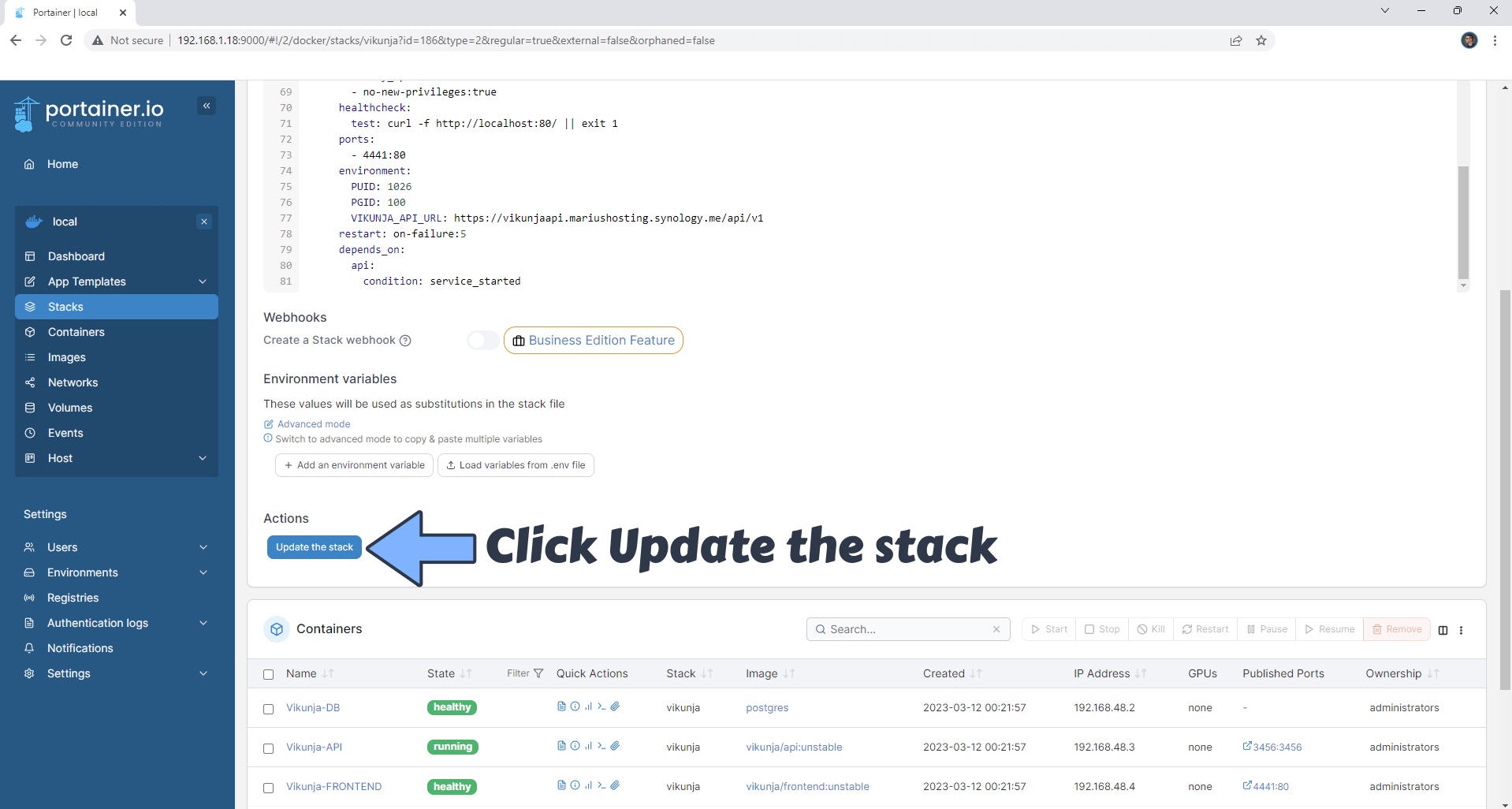Open stats icon for Vikunja-API container
The width and height of the screenshot is (1512, 809).
(588, 746)
